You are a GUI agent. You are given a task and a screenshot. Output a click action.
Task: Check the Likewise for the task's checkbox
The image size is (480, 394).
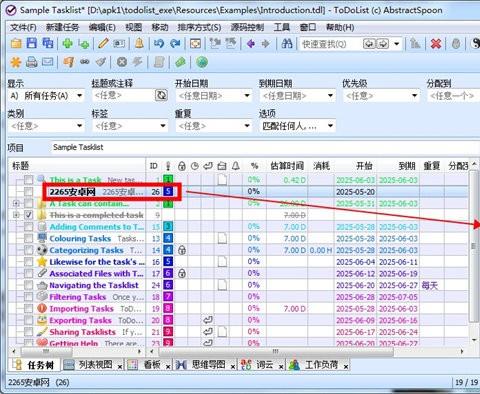click(29, 262)
